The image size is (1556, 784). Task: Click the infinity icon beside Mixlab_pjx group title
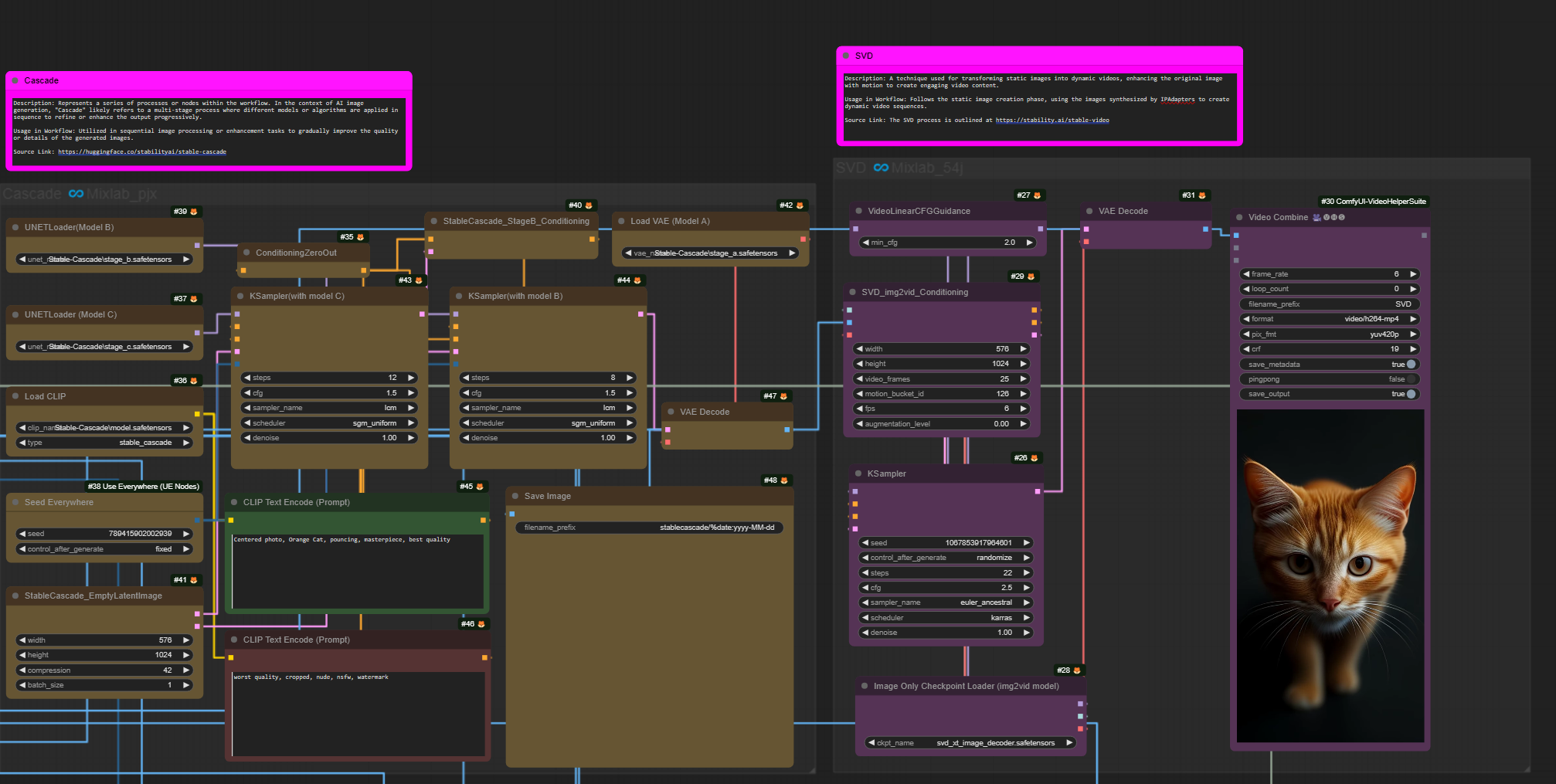[x=76, y=194]
